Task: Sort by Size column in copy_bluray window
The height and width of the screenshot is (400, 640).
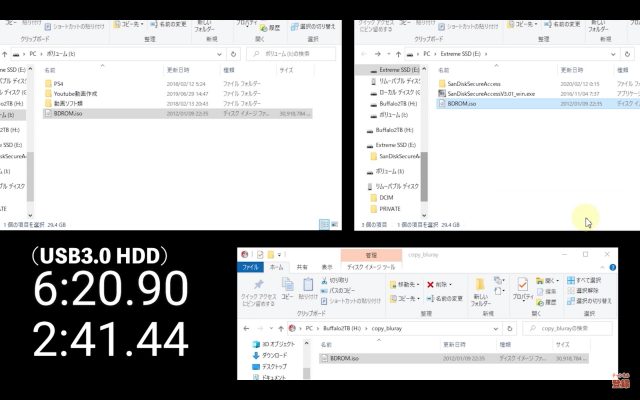Action: [562, 344]
